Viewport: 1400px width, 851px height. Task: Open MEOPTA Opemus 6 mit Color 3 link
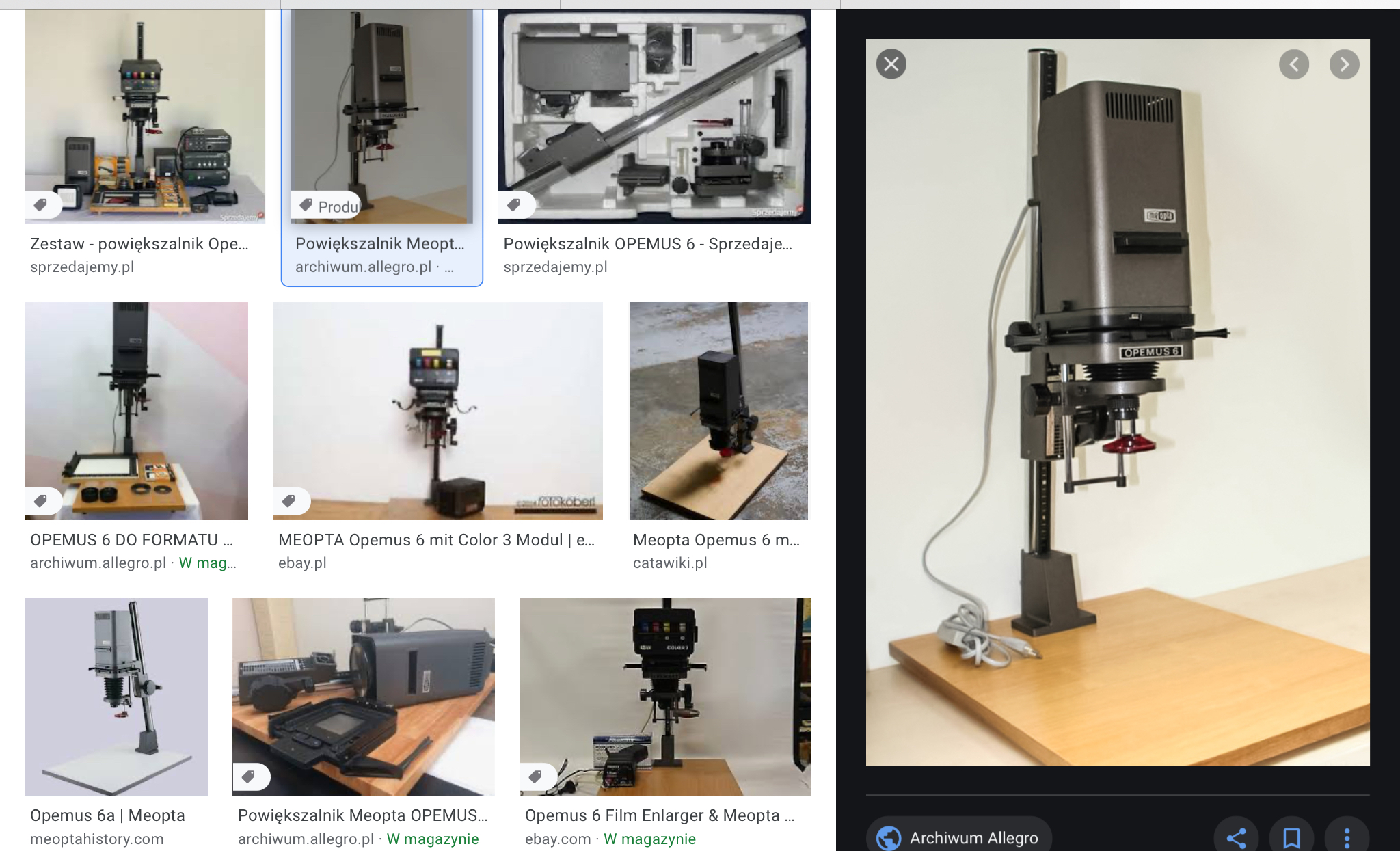click(436, 540)
